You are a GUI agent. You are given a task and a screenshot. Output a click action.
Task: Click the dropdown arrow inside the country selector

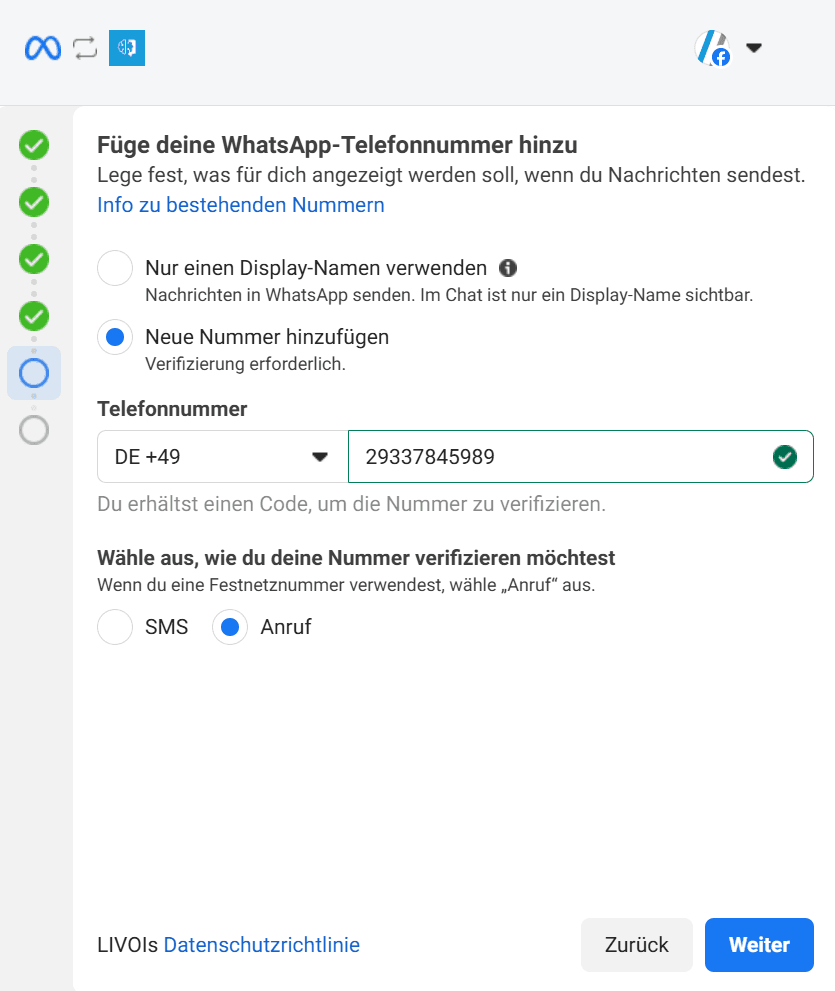[x=321, y=456]
